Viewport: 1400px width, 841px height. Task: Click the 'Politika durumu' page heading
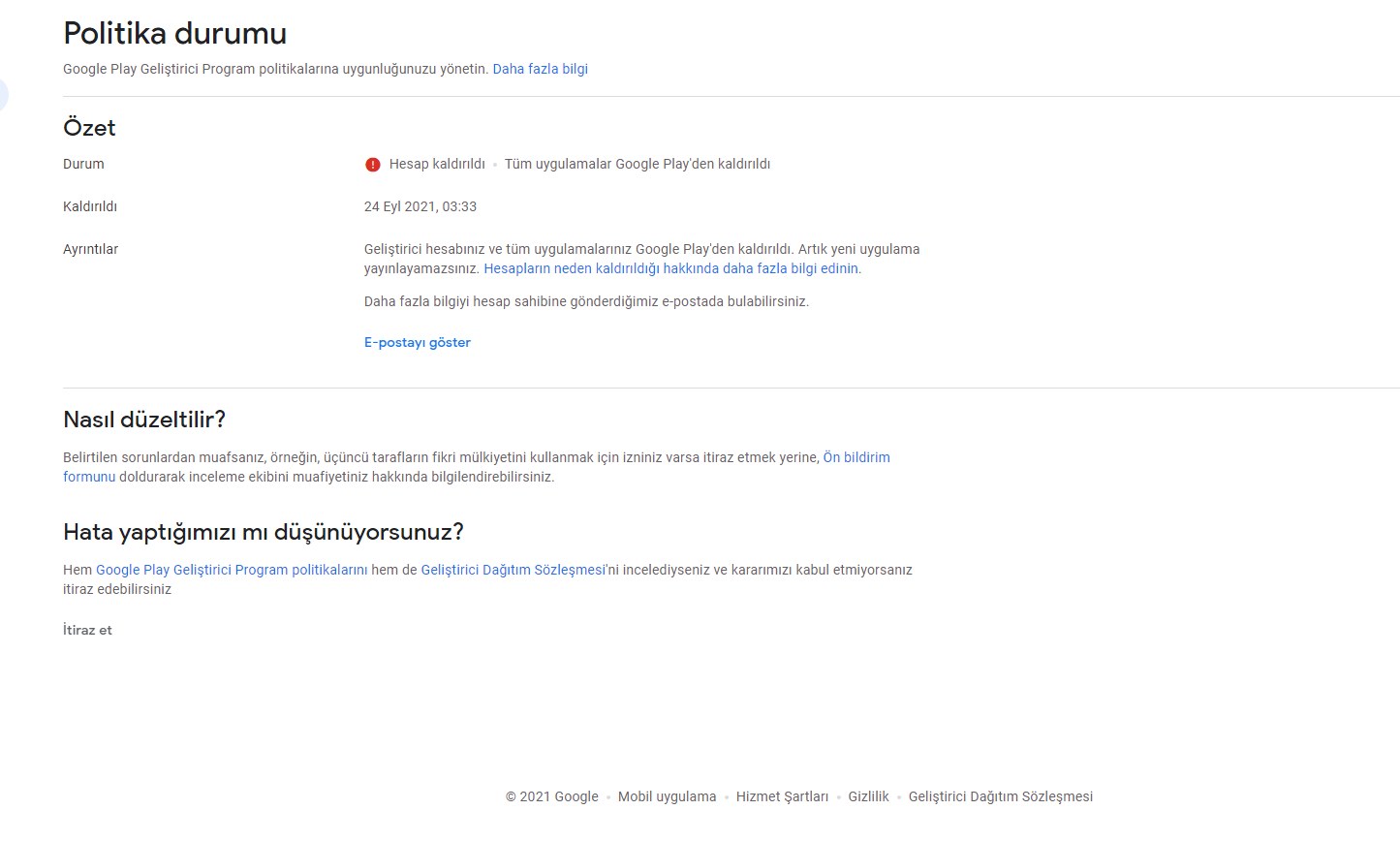point(175,34)
